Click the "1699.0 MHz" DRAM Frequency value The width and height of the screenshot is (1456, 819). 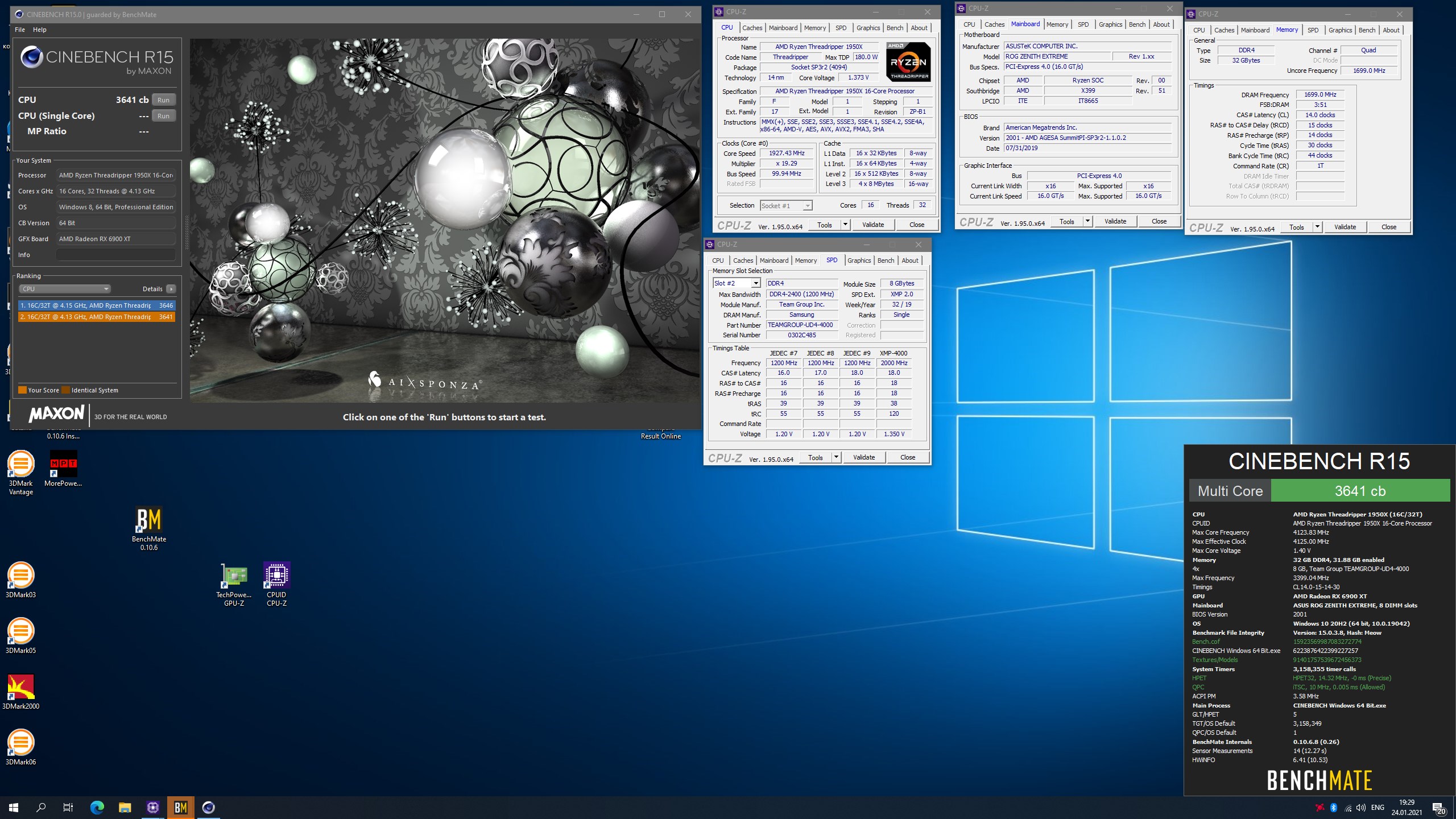pyautogui.click(x=1320, y=94)
